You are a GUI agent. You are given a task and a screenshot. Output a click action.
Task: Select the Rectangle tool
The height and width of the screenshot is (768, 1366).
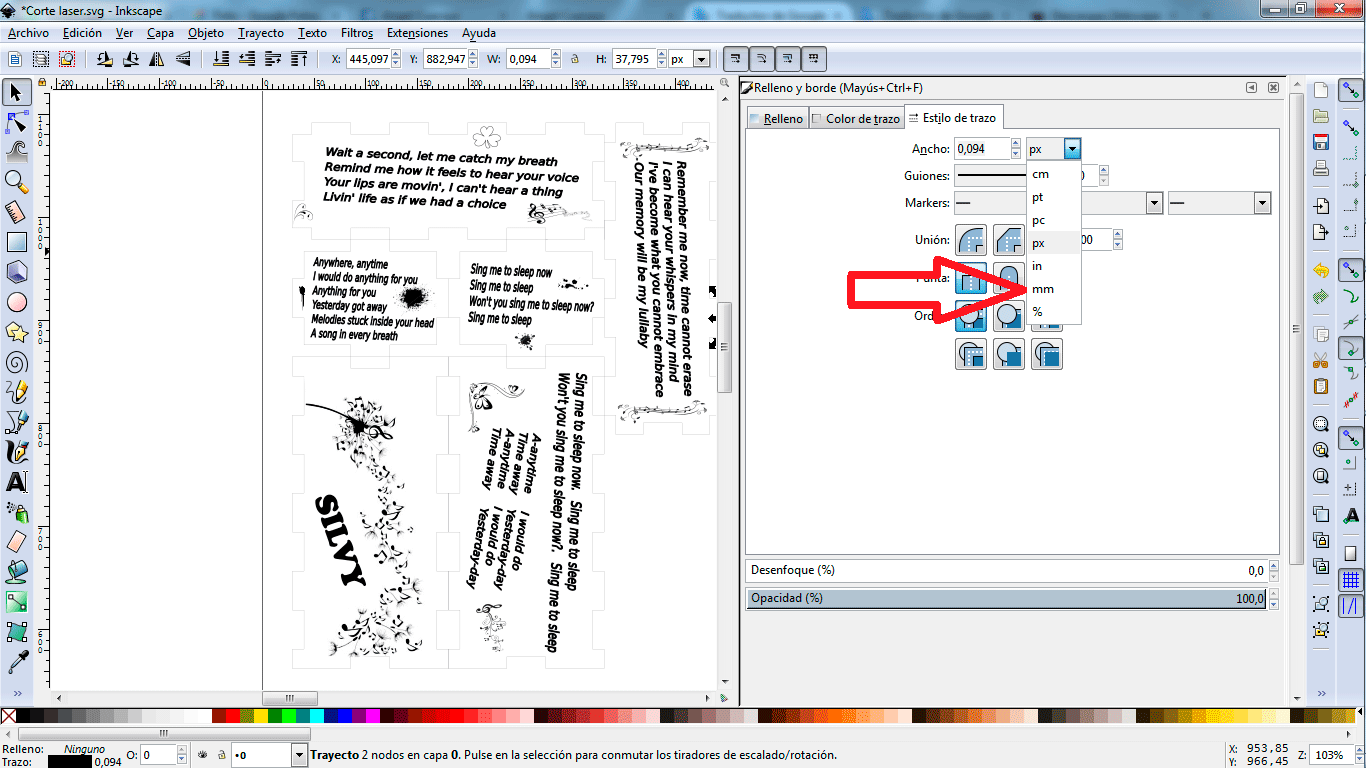pyautogui.click(x=16, y=242)
